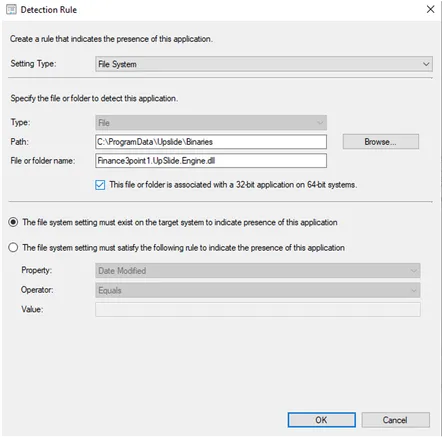Click the 'Type:' label

(20, 122)
